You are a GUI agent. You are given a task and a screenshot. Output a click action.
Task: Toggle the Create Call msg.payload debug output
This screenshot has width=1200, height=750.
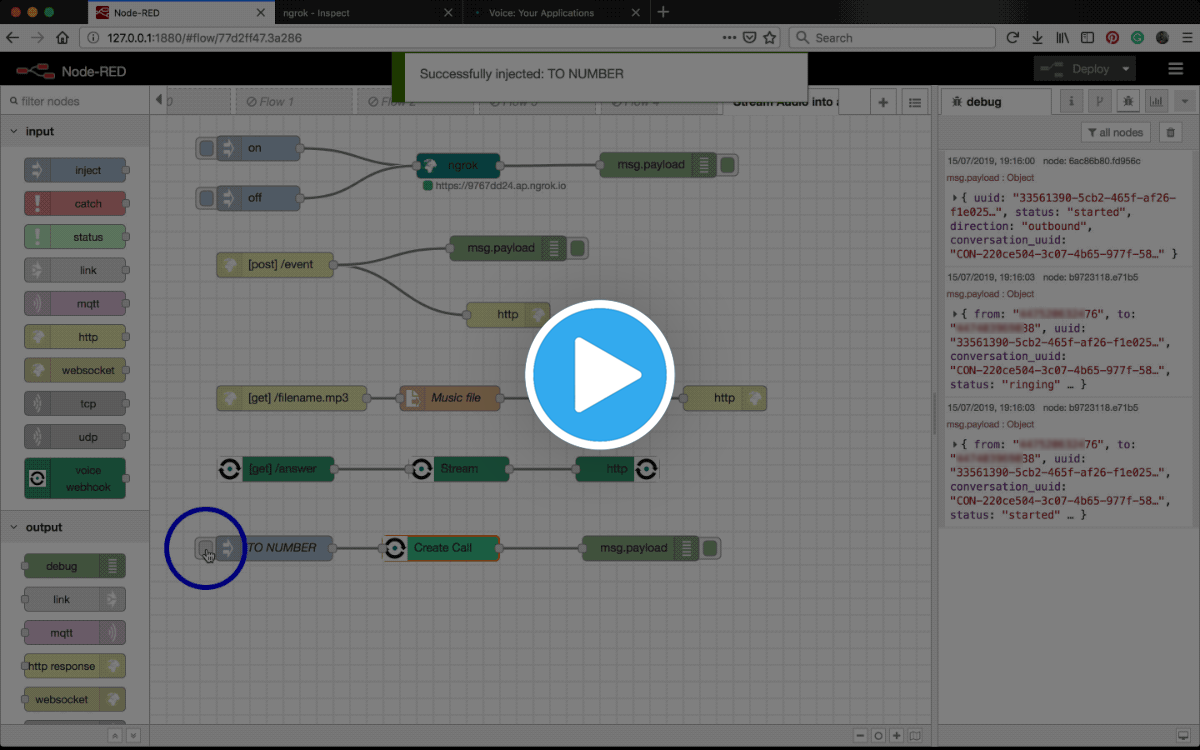click(x=710, y=548)
